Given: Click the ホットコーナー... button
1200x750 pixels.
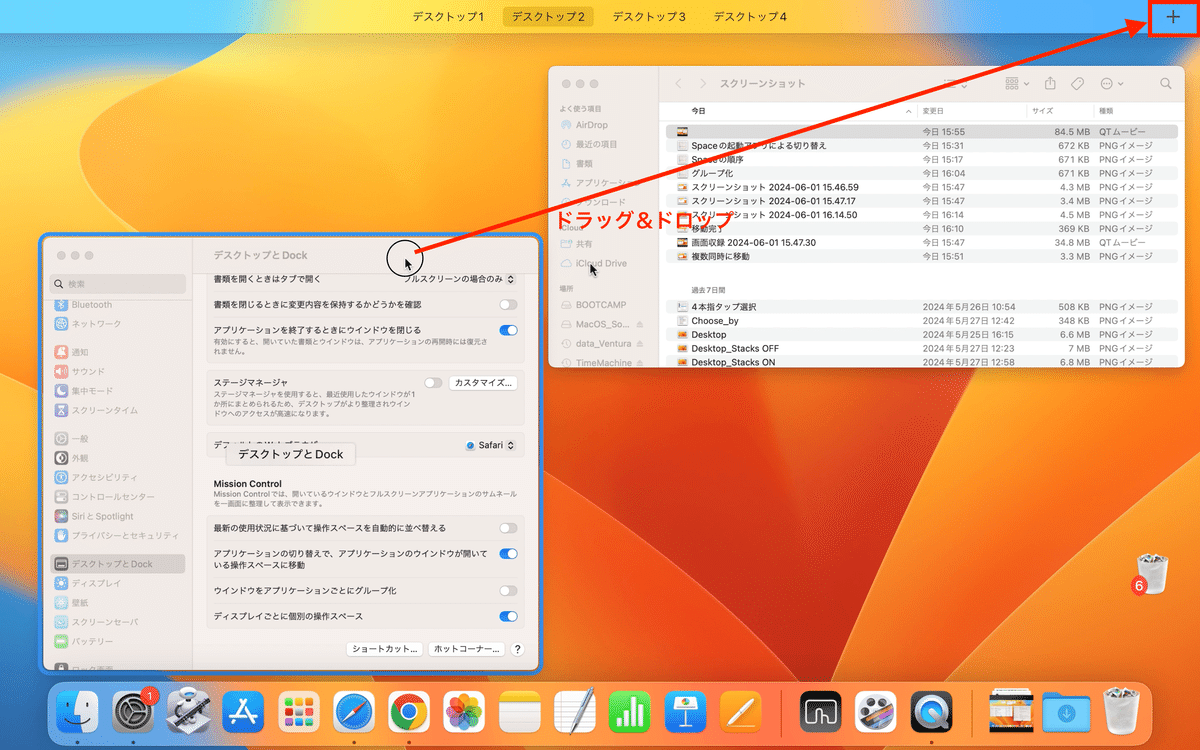Looking at the screenshot, I should (x=465, y=649).
